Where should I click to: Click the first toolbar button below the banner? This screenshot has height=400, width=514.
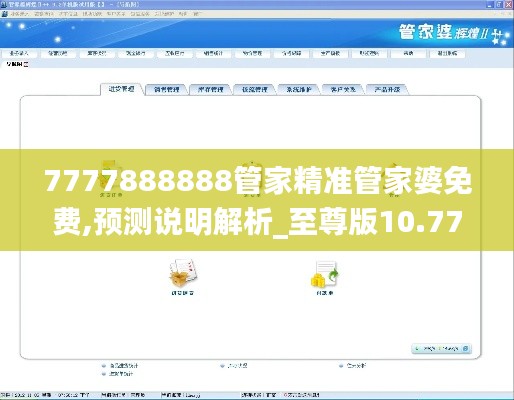[19, 53]
